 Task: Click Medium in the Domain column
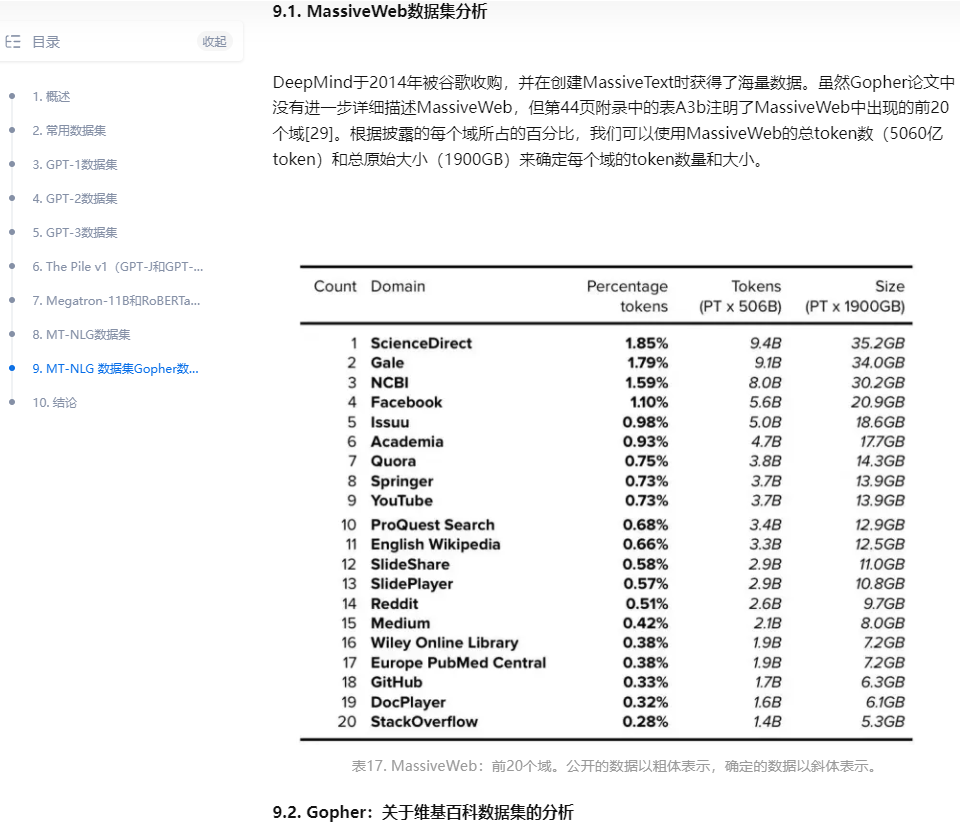pos(400,623)
